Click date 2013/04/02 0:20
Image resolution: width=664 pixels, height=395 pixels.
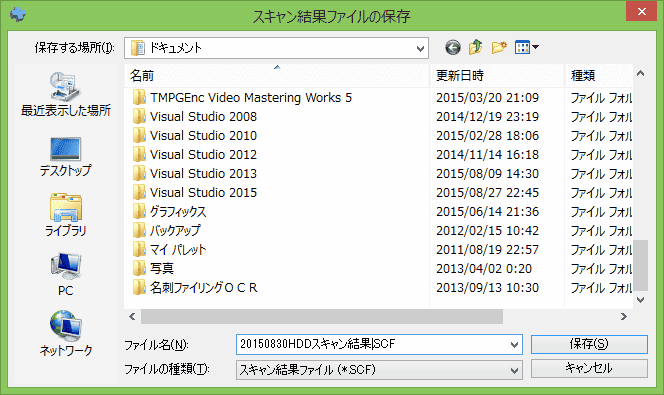tap(484, 269)
